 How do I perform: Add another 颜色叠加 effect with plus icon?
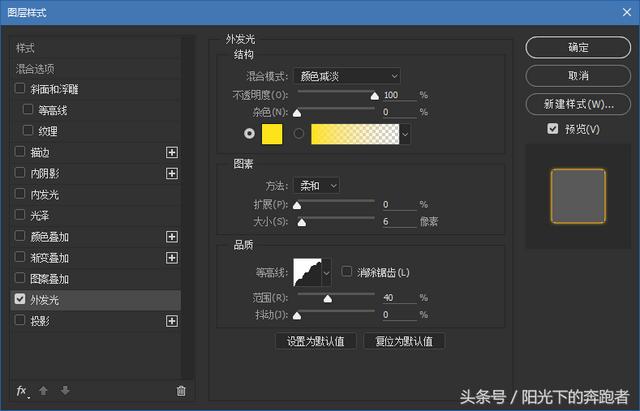click(172, 237)
